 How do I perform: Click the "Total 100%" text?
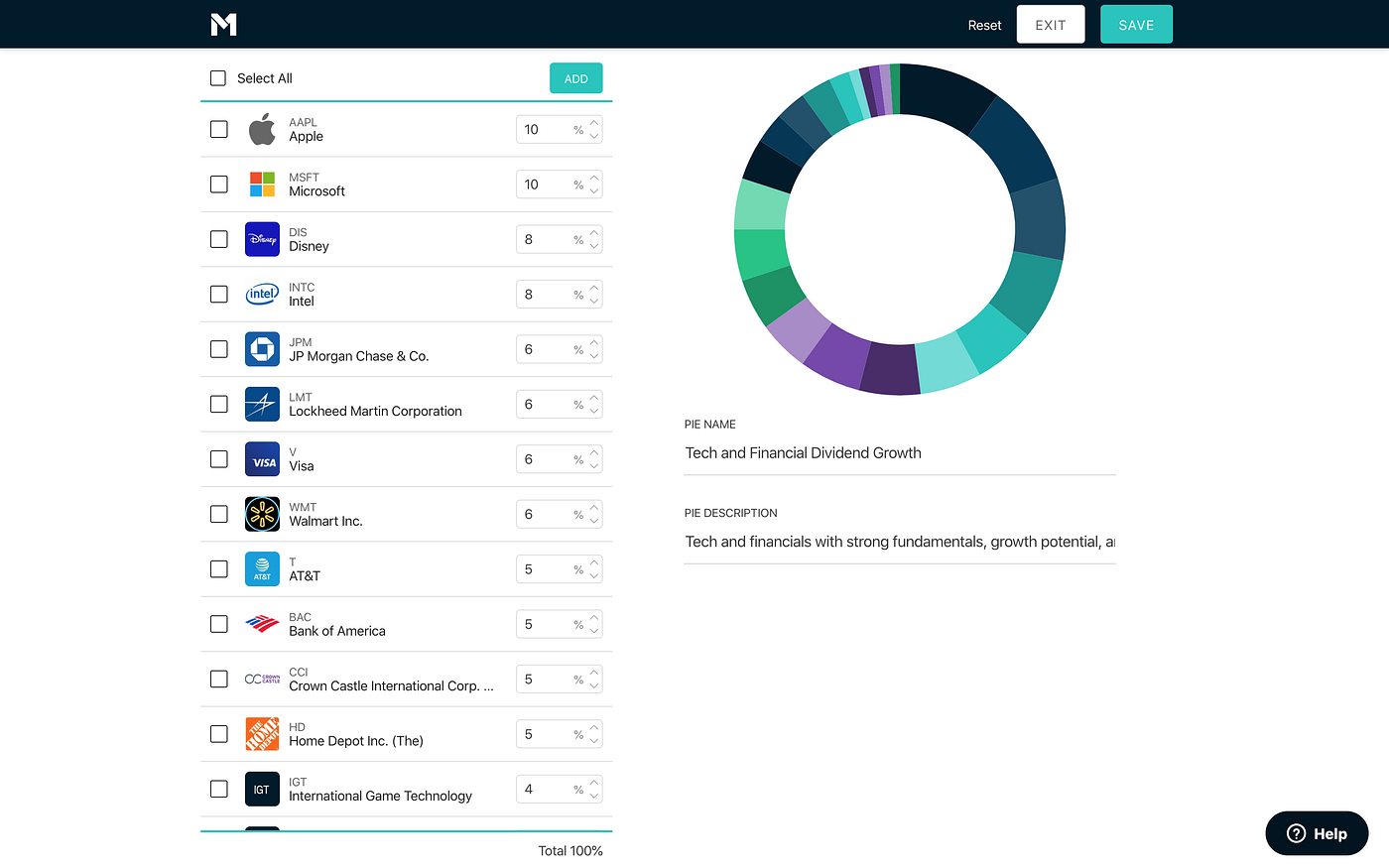[x=570, y=851]
